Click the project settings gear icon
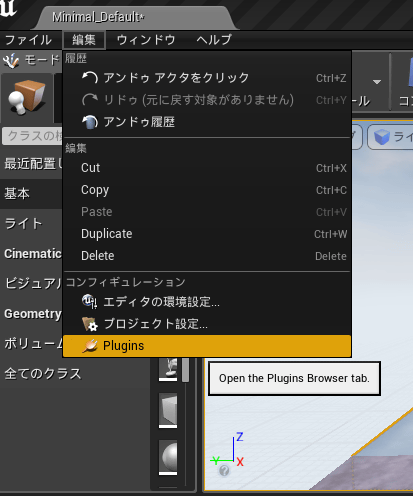 [90, 324]
